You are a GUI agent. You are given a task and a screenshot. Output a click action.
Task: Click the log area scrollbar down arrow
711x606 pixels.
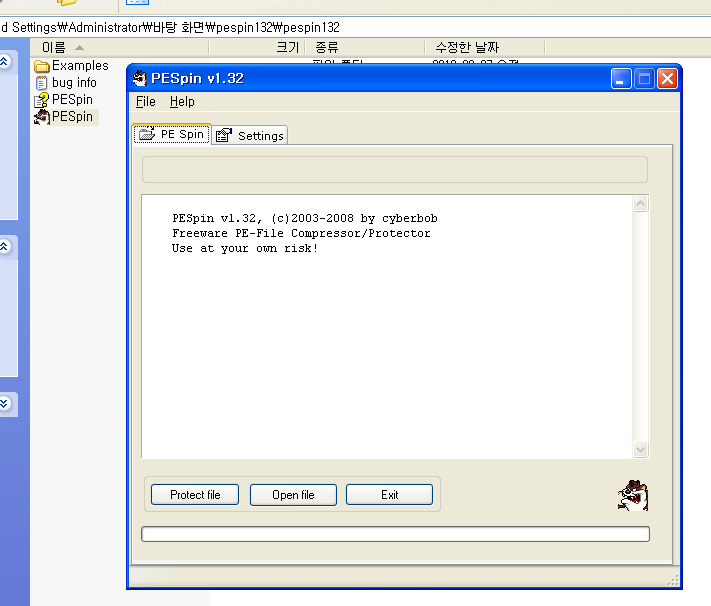[x=641, y=450]
